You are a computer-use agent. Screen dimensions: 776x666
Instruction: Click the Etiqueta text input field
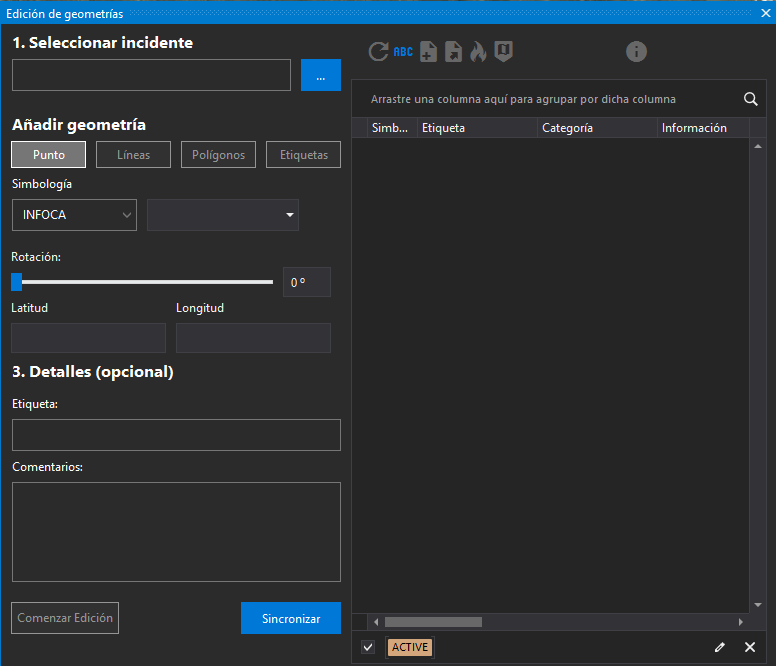(x=176, y=435)
